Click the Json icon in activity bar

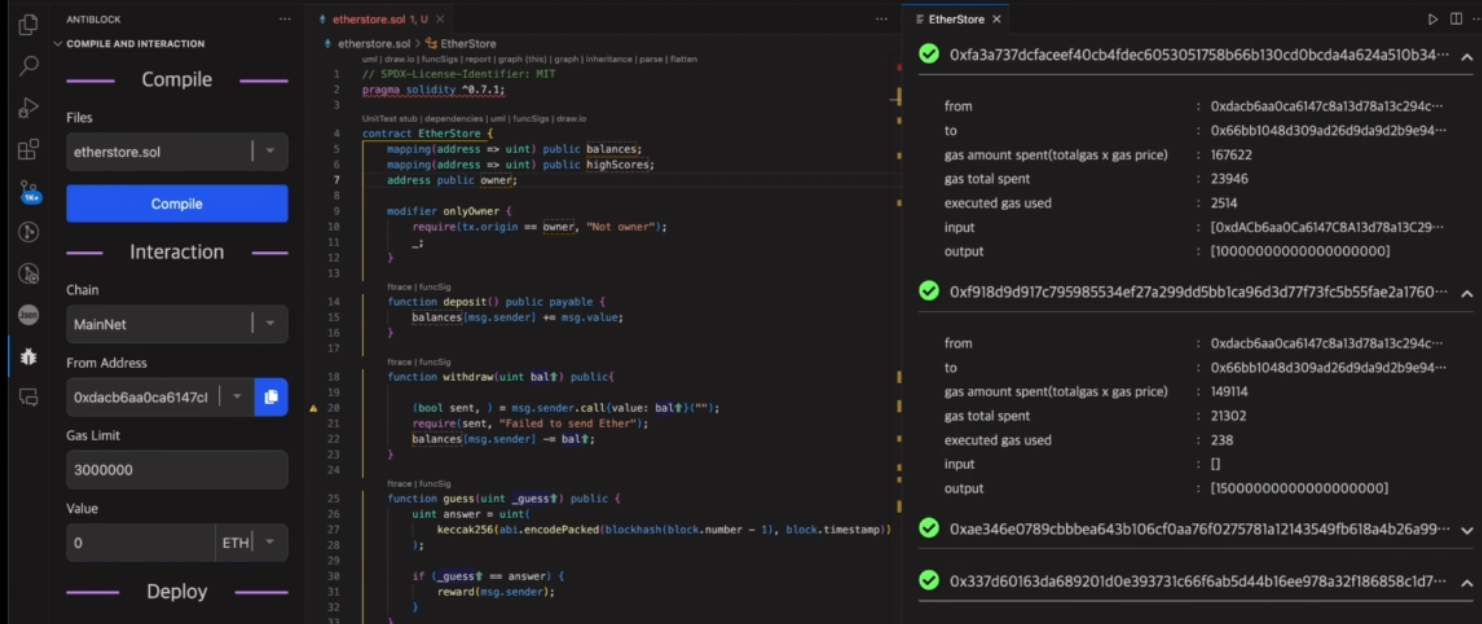click(x=28, y=315)
